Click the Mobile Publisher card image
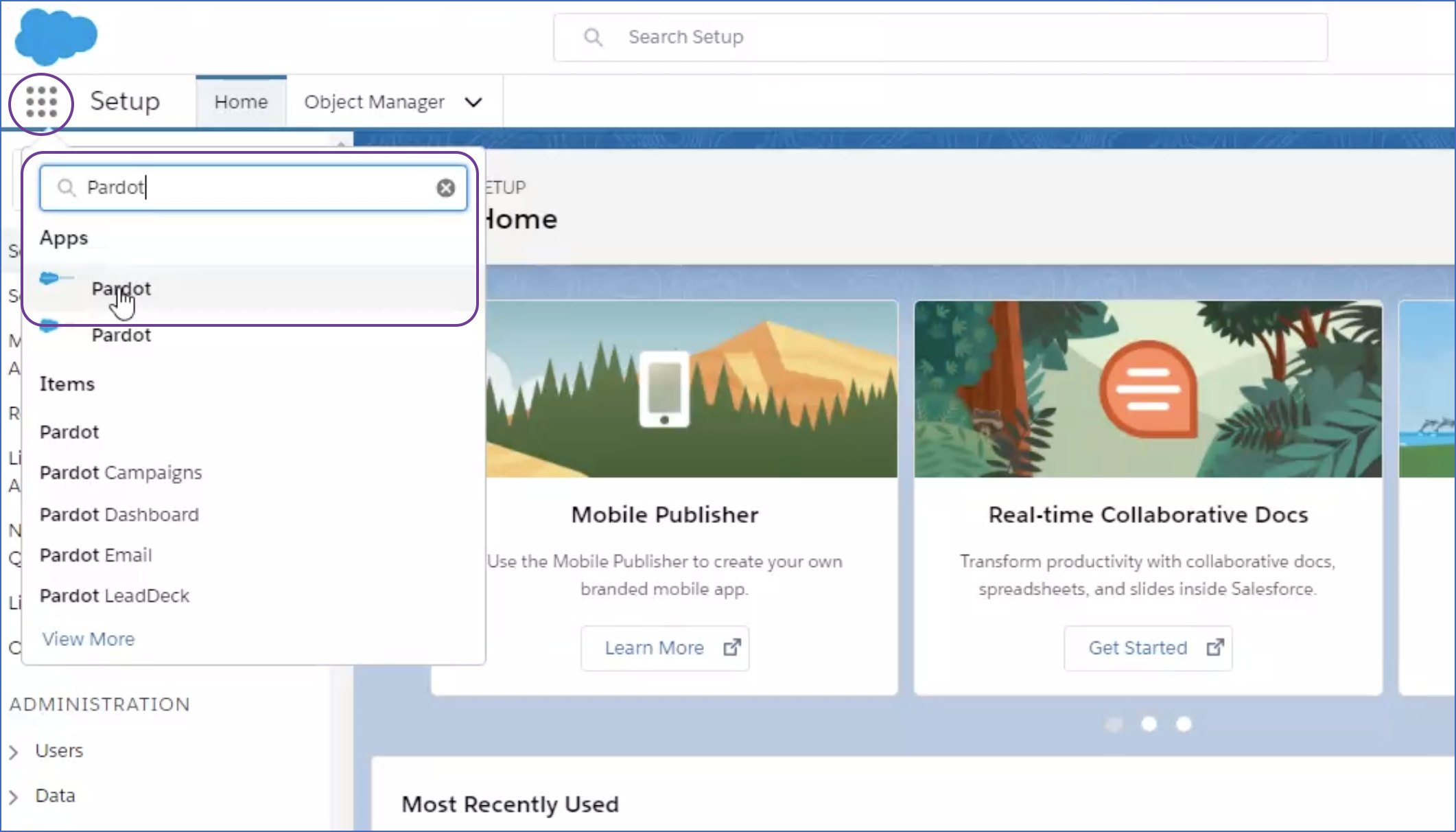This screenshot has width=1456, height=832. [x=691, y=389]
